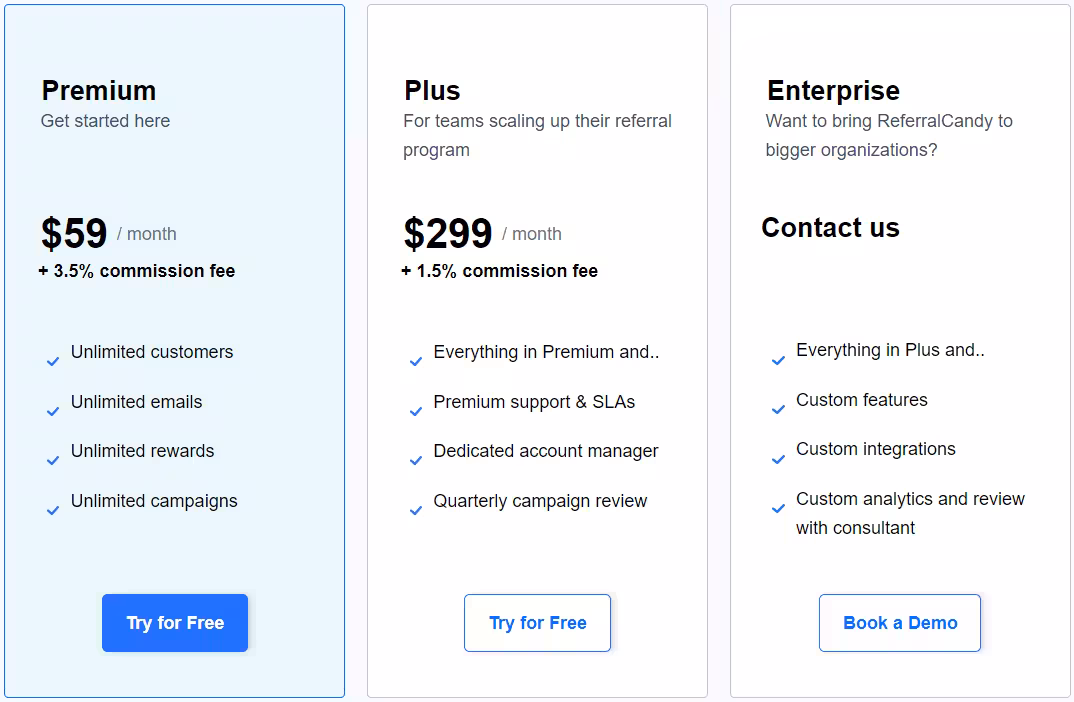Click the Contact us text
Viewport: 1074px width, 702px height.
(x=830, y=228)
